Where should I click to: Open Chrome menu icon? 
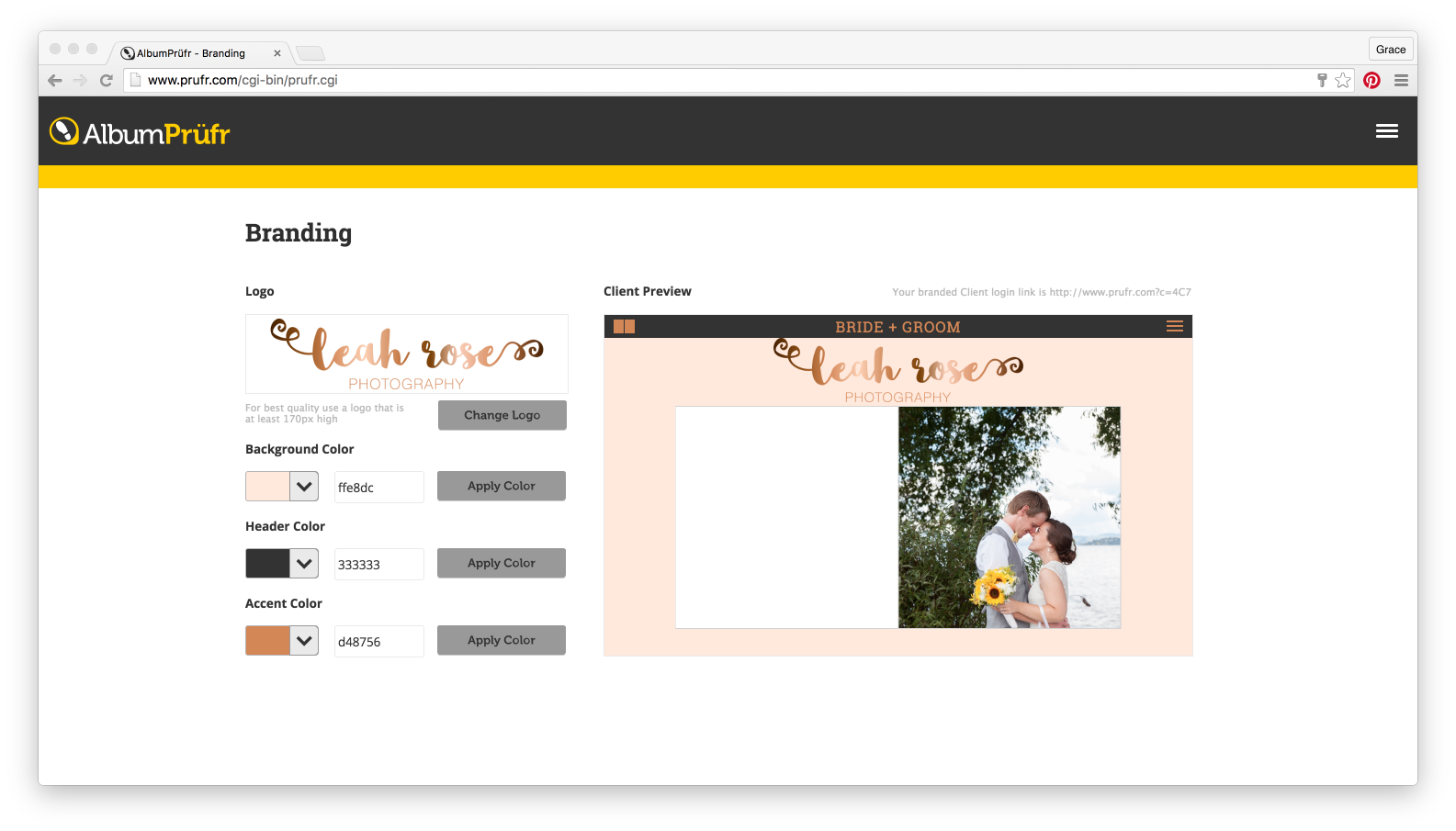coord(1401,80)
